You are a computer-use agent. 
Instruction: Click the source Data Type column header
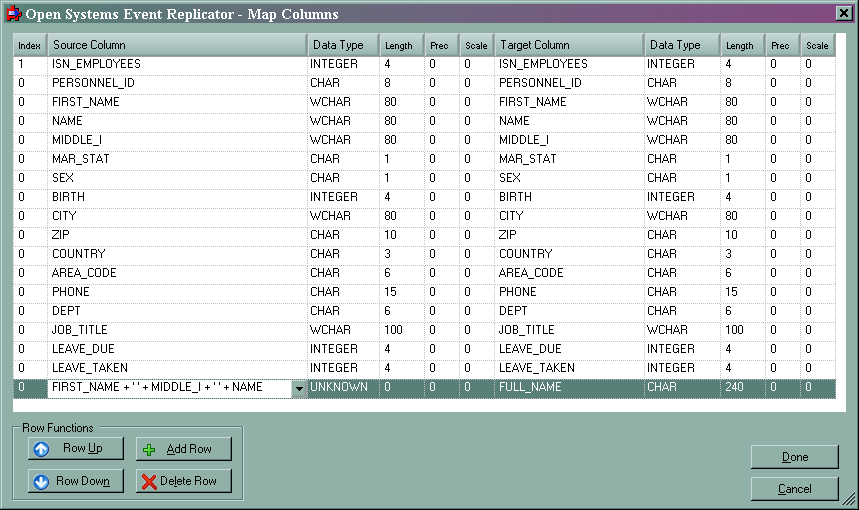pyautogui.click(x=343, y=45)
